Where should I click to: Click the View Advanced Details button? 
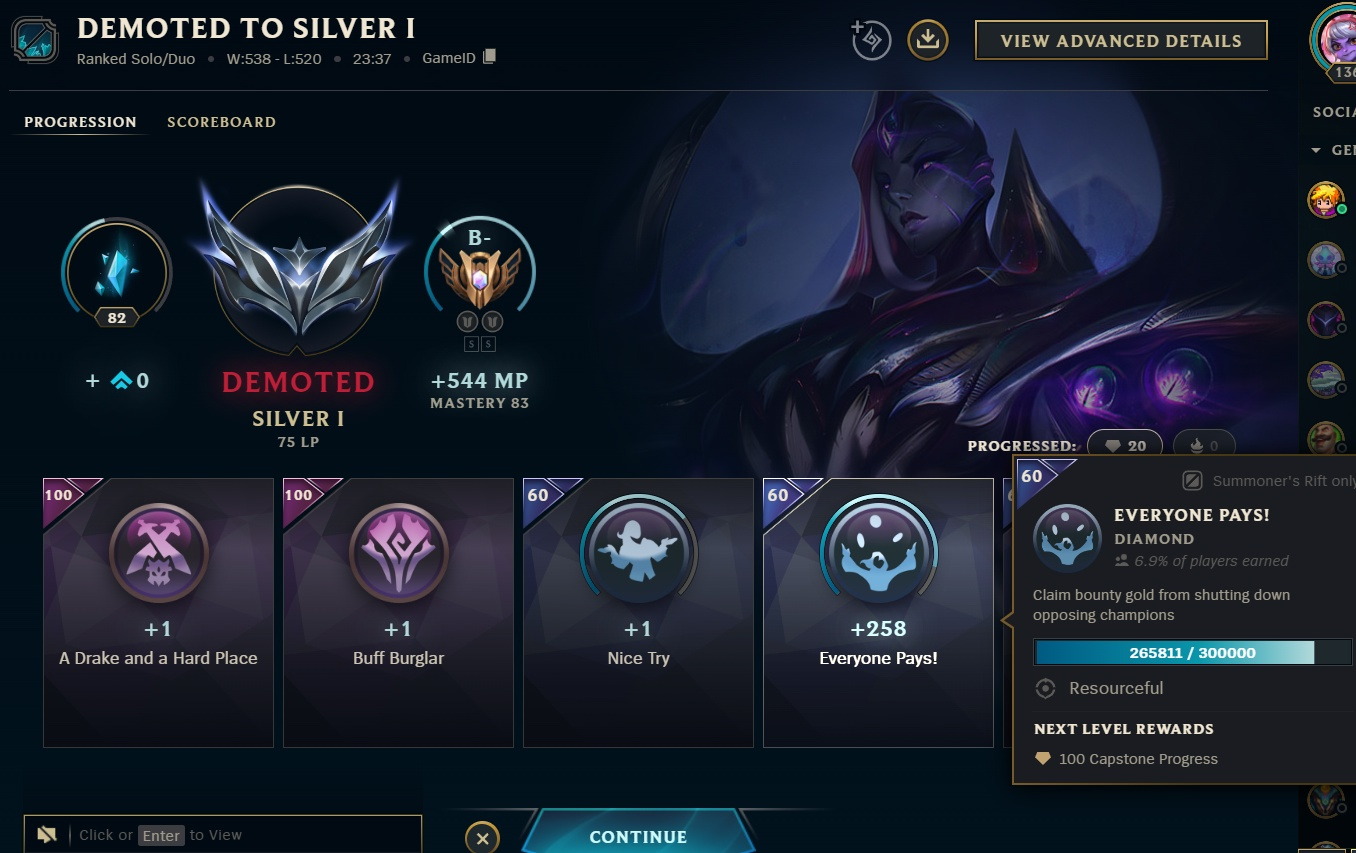point(1121,41)
